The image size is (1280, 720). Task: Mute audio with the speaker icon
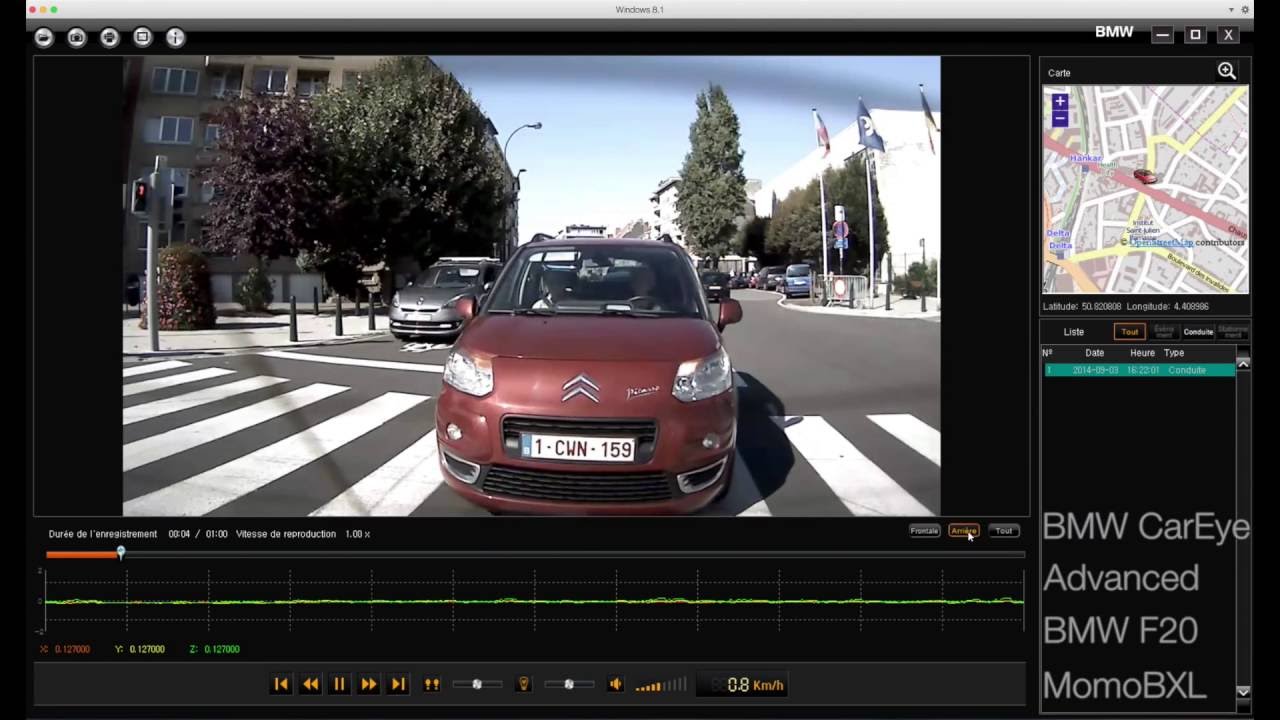click(x=616, y=684)
